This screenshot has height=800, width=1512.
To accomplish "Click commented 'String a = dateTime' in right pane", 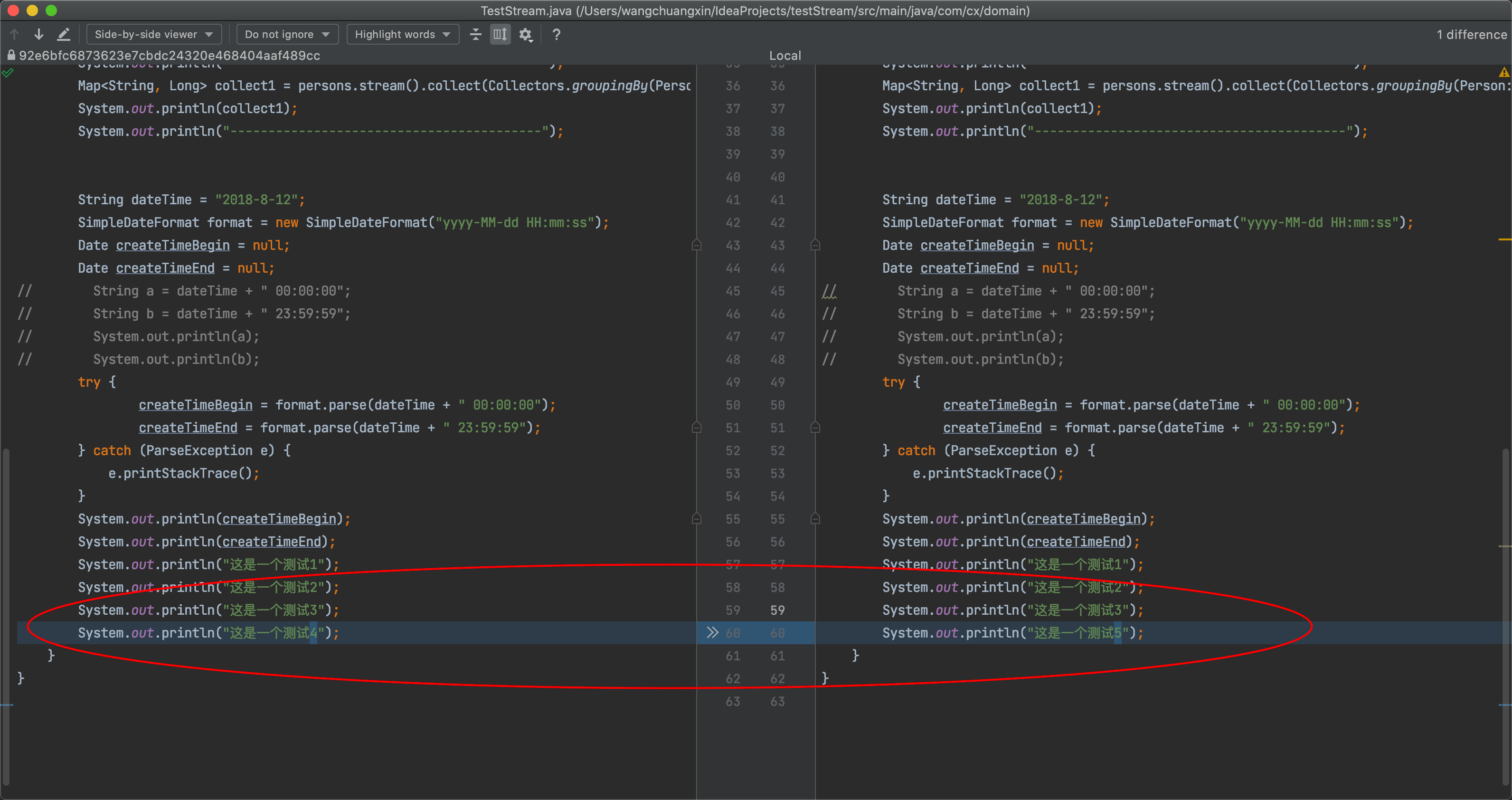I will point(1026,291).
